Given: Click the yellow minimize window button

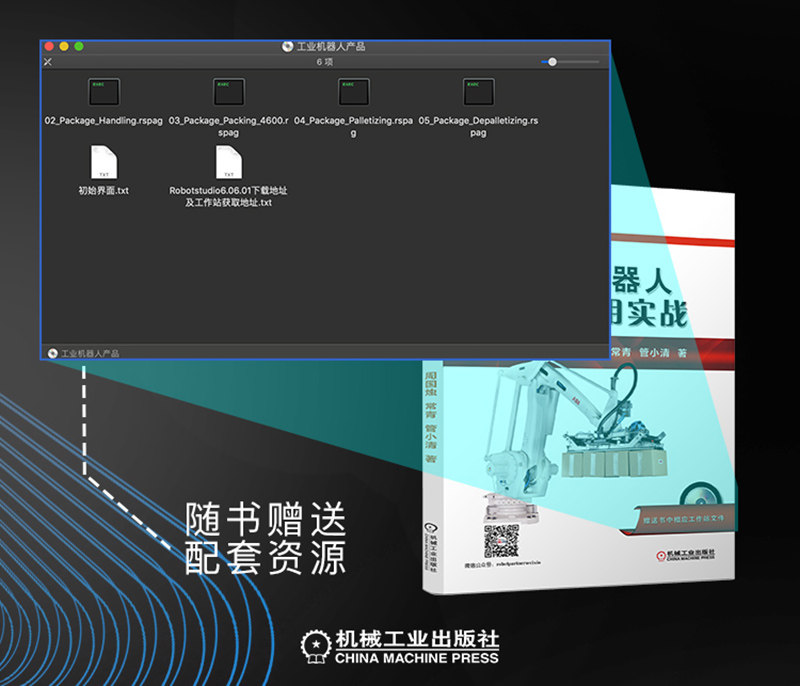Looking at the screenshot, I should pos(64,46).
